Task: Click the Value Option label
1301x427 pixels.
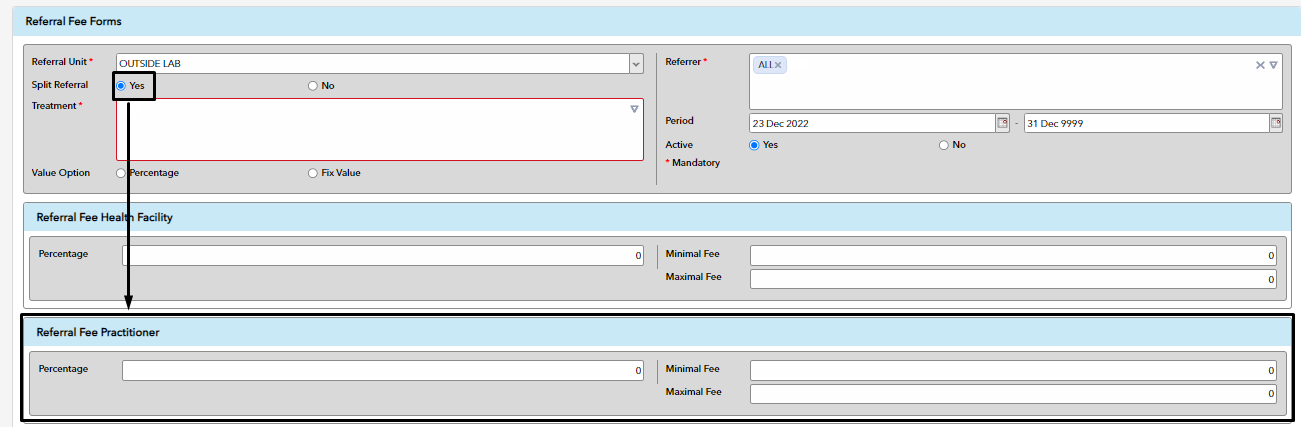Action: tap(61, 173)
